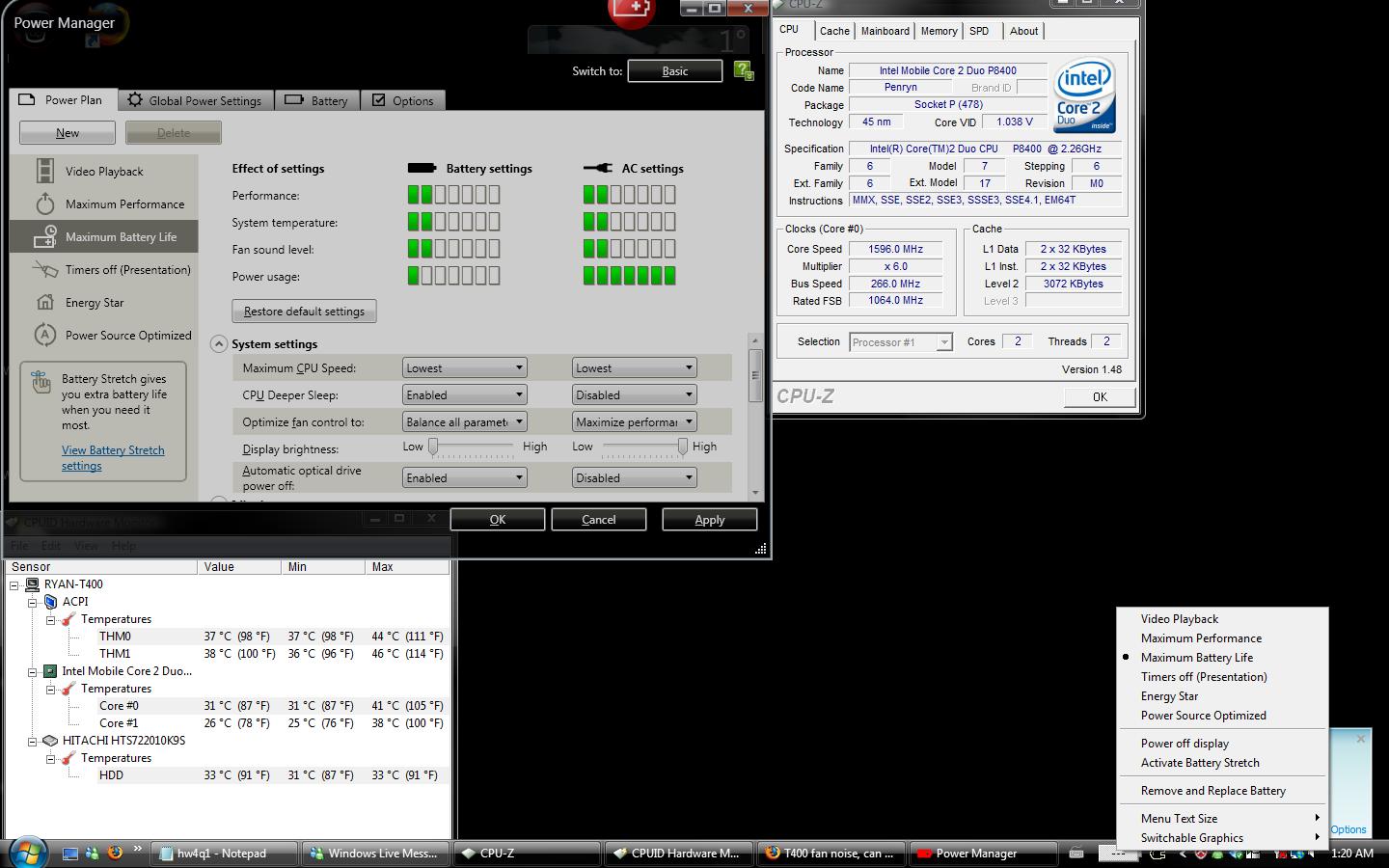Open Processor #1 selection dropdown in CPU-Z
1389x868 pixels.
pyautogui.click(x=901, y=342)
